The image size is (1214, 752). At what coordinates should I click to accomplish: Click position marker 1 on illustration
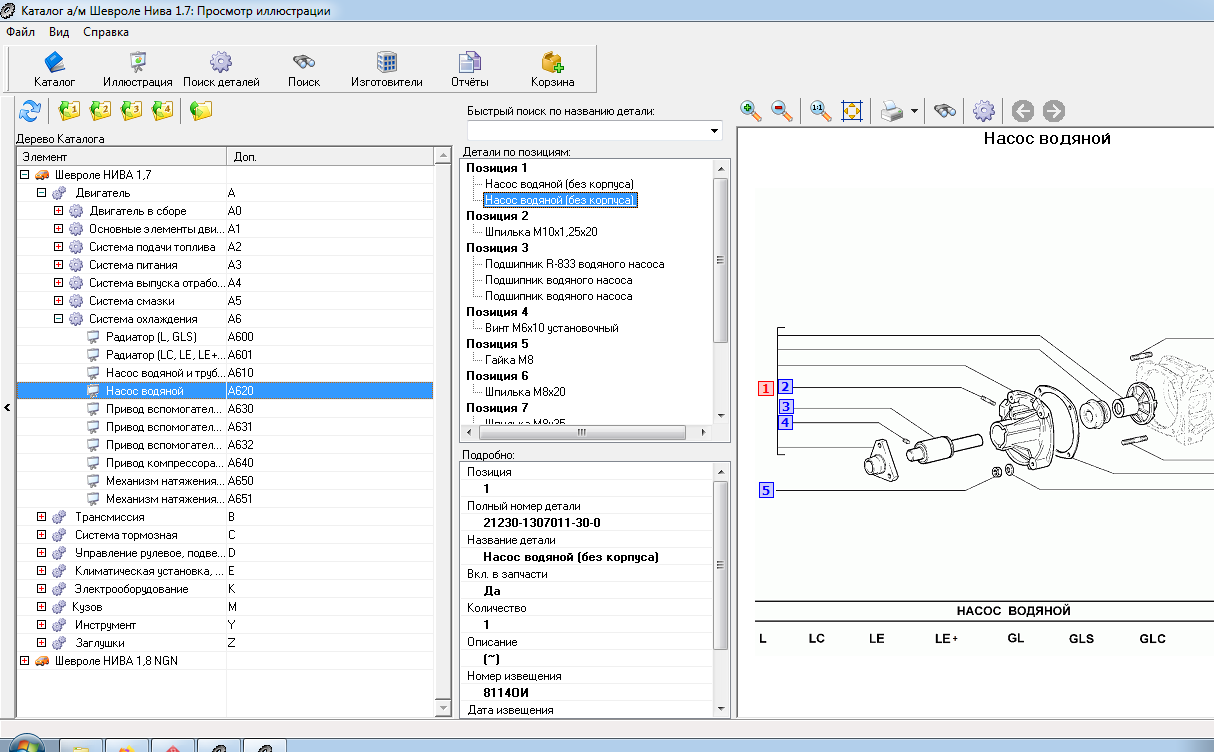click(766, 388)
